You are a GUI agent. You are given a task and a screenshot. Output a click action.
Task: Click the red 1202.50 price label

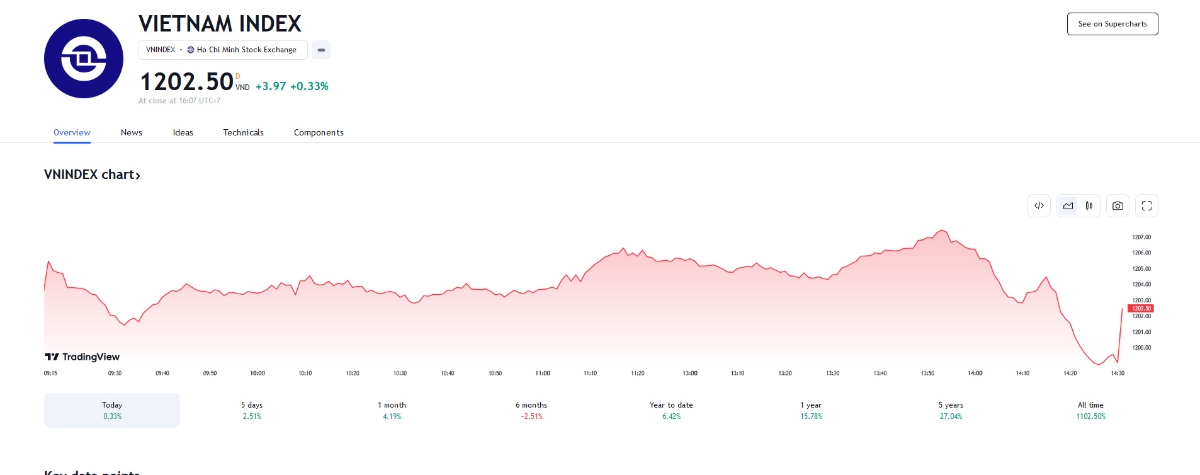click(x=1142, y=308)
